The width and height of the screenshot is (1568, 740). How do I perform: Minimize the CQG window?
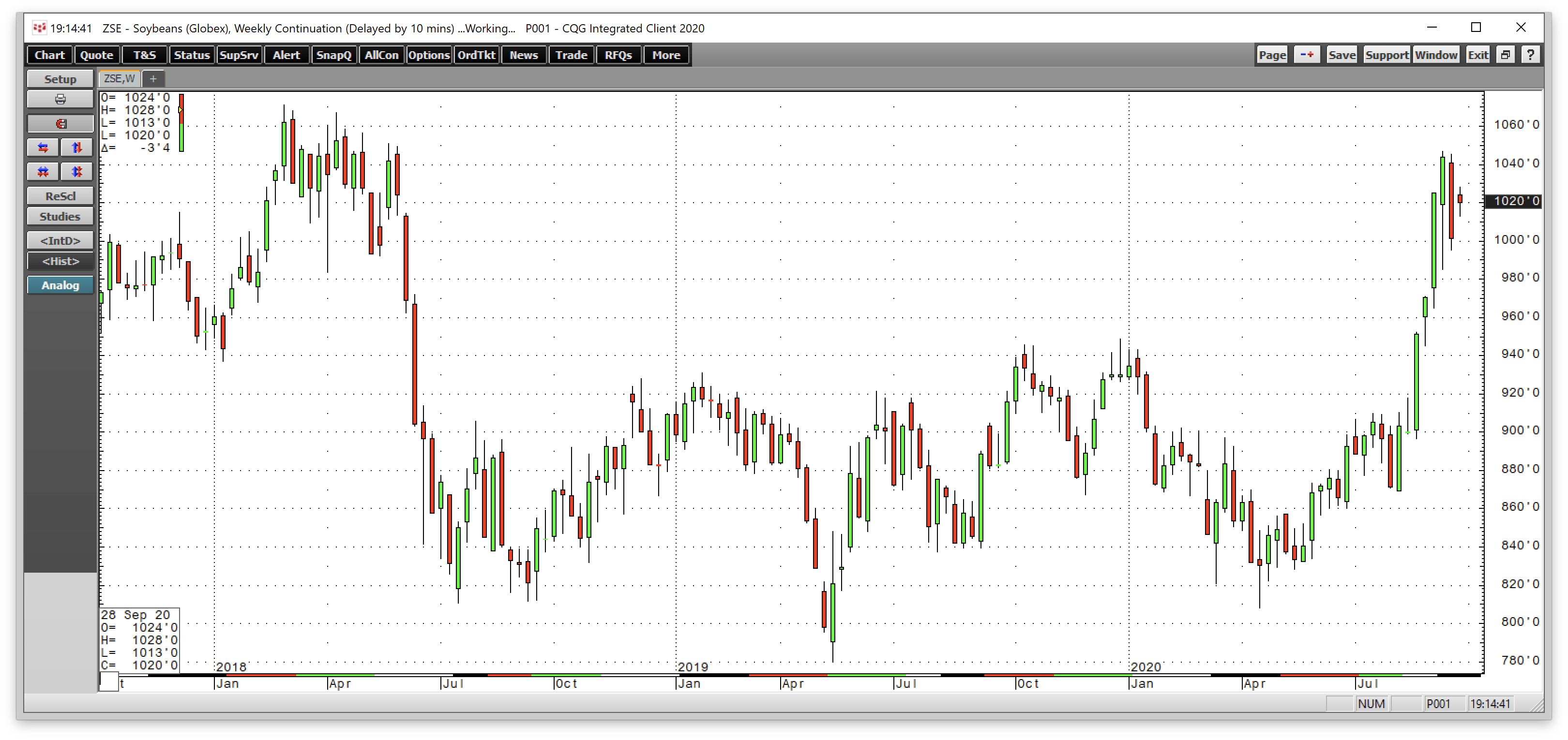(1432, 28)
